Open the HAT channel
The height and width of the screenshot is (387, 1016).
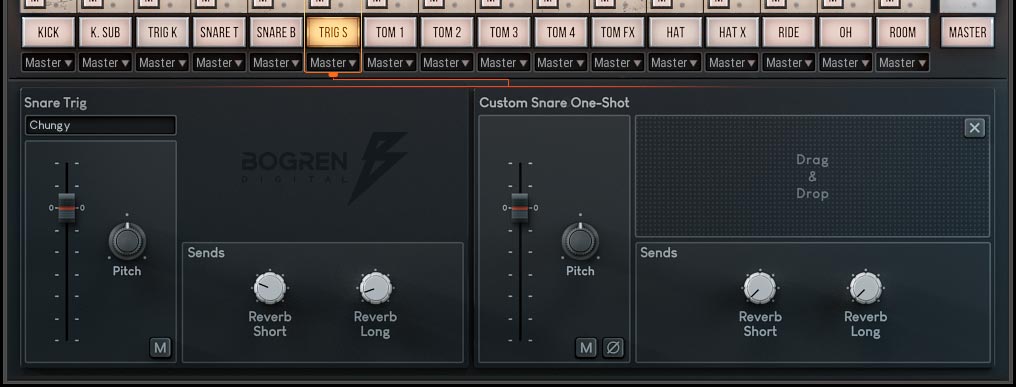676,32
